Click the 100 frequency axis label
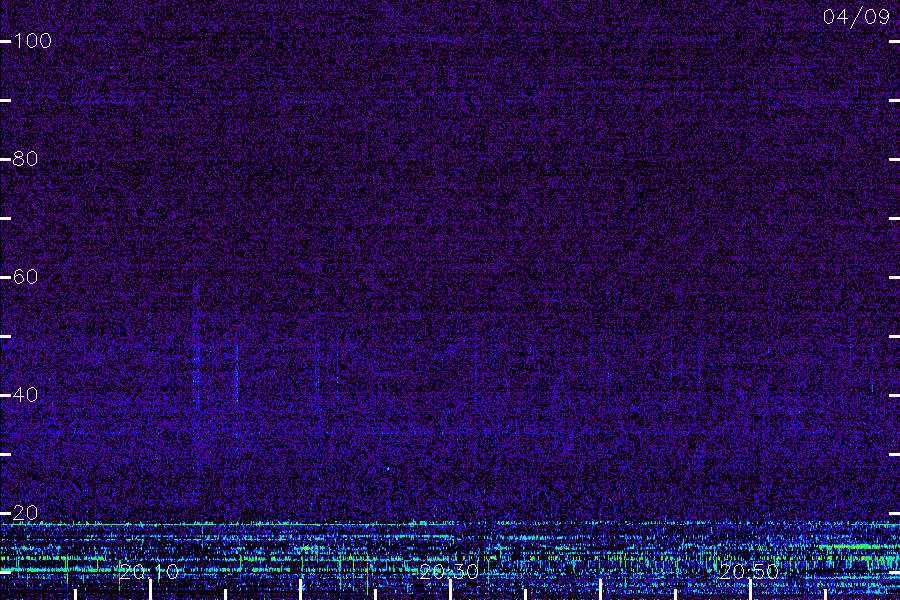The height and width of the screenshot is (600, 900). (x=32, y=41)
